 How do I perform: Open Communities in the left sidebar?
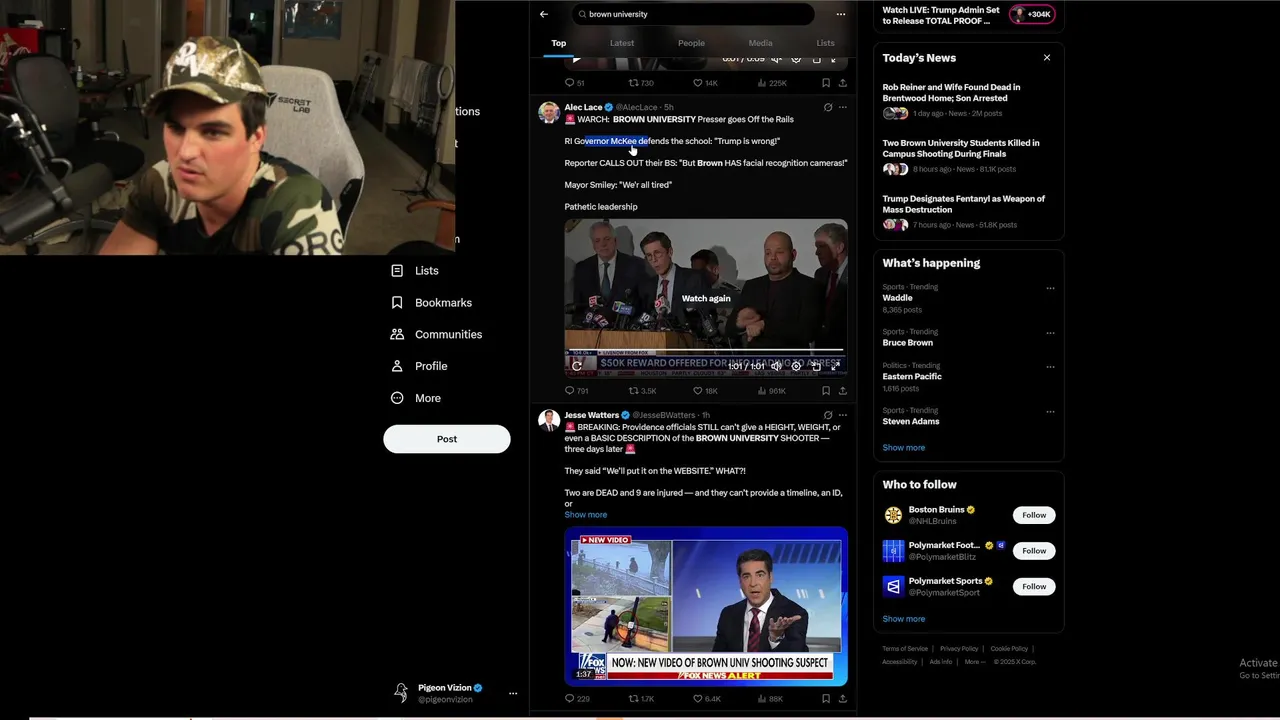(436, 335)
